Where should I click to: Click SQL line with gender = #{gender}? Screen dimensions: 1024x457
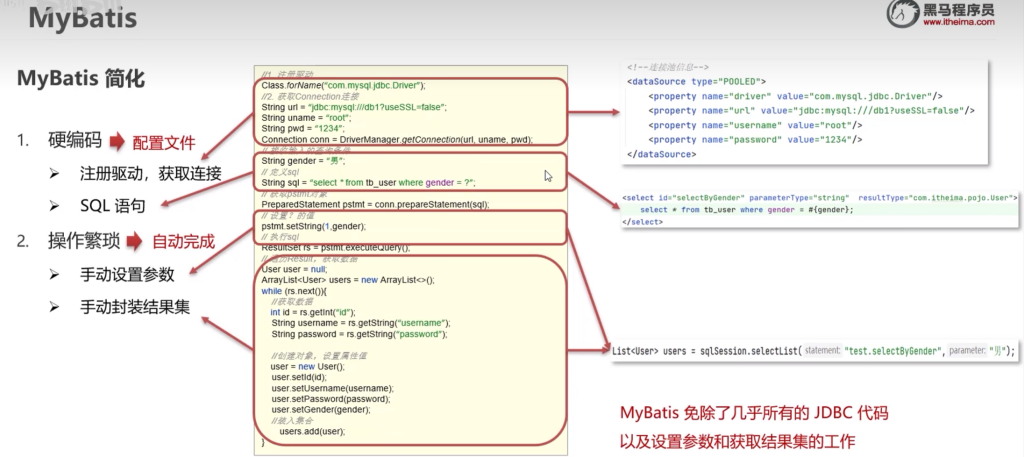pos(747,210)
